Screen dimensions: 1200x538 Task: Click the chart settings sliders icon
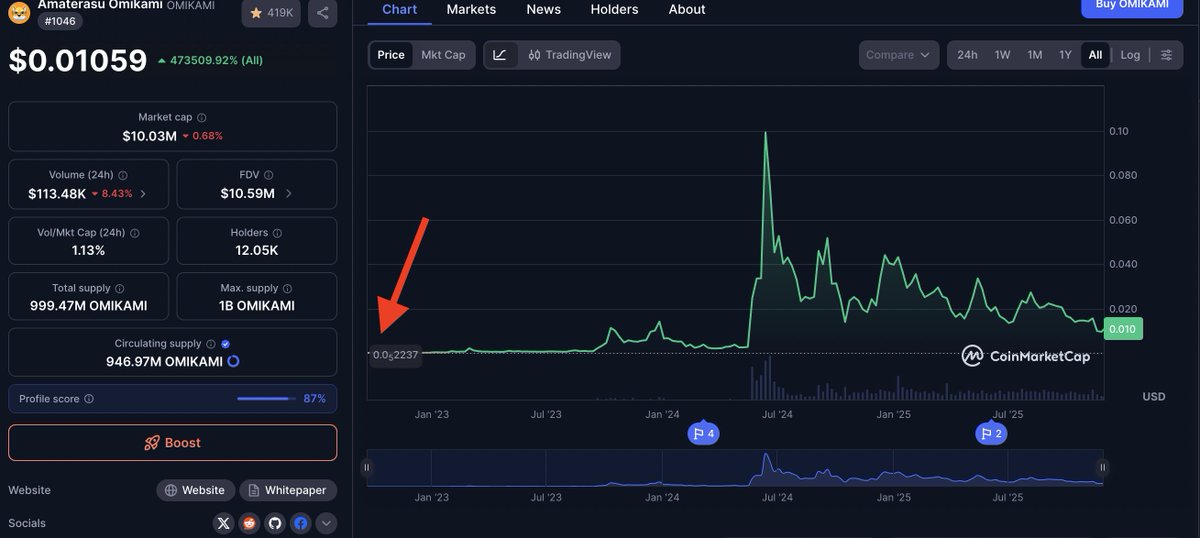[x=1166, y=55]
